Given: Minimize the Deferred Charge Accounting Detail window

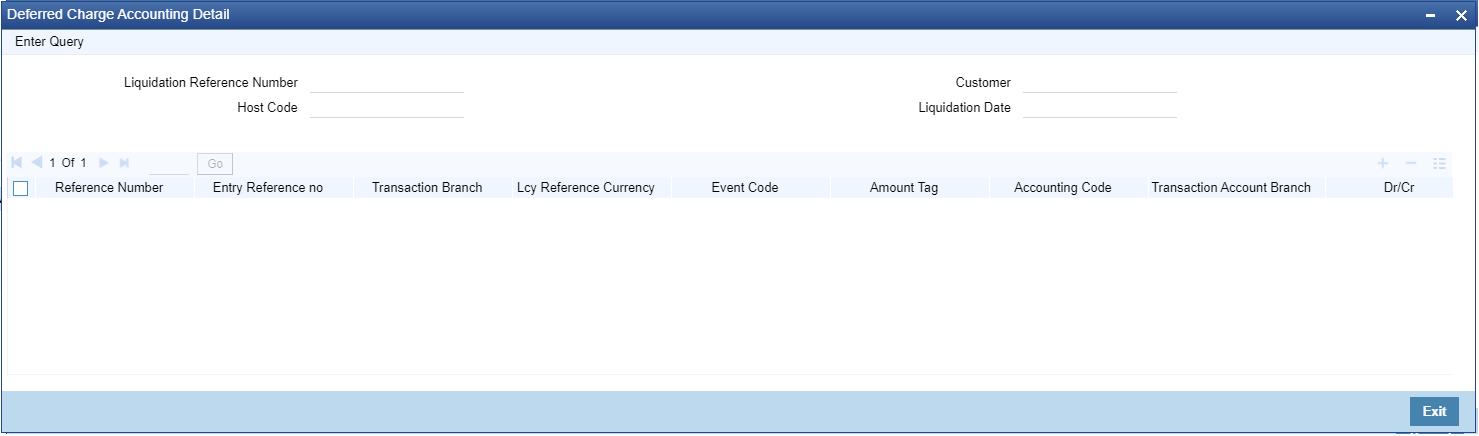Looking at the screenshot, I should click(x=1431, y=16).
